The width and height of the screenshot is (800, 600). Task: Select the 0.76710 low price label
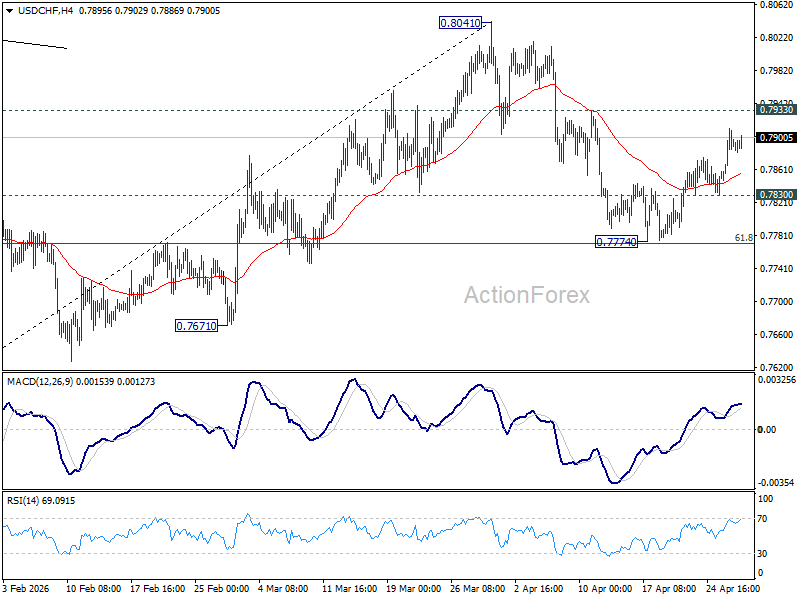[196, 326]
